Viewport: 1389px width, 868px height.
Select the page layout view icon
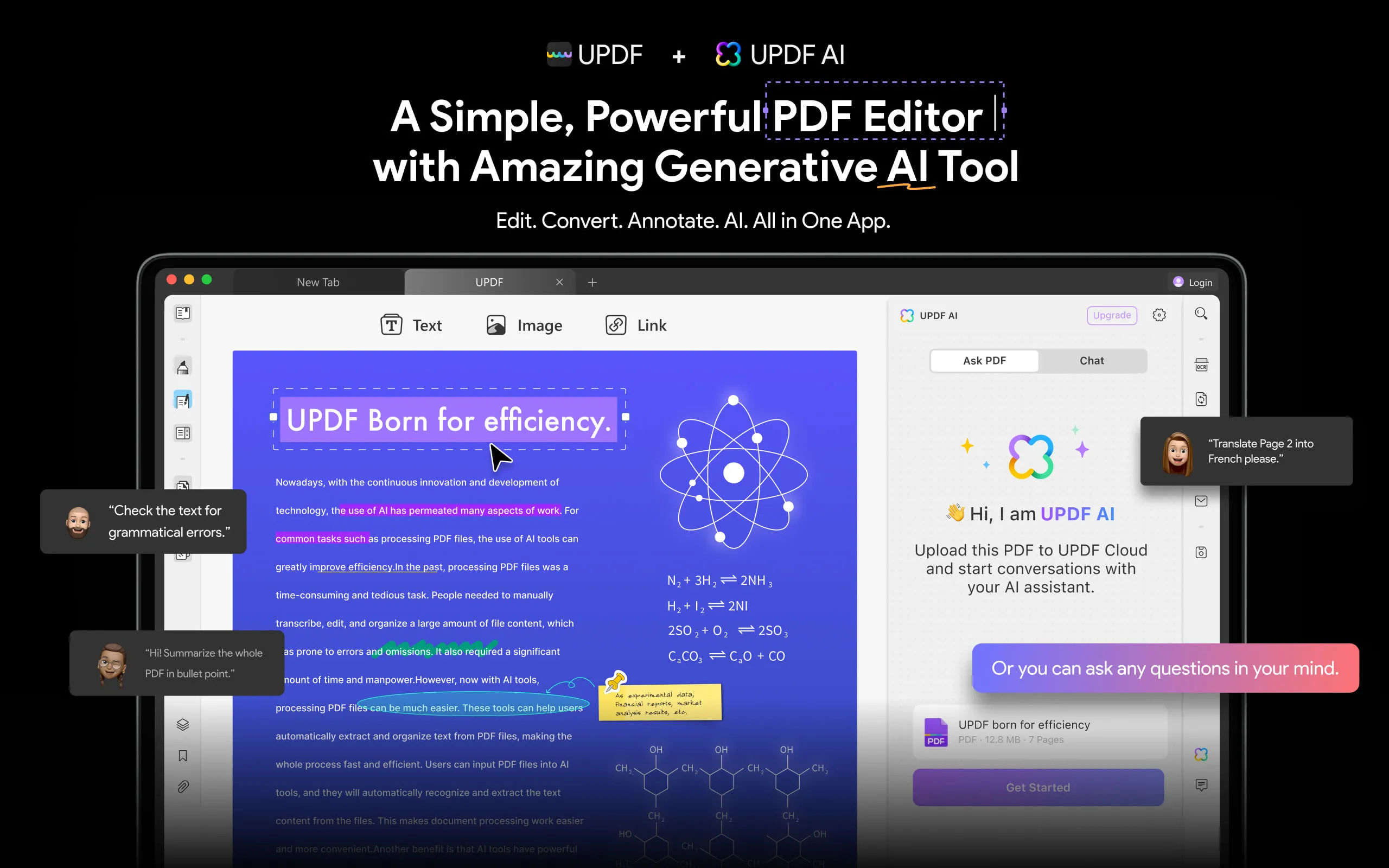coord(183,433)
